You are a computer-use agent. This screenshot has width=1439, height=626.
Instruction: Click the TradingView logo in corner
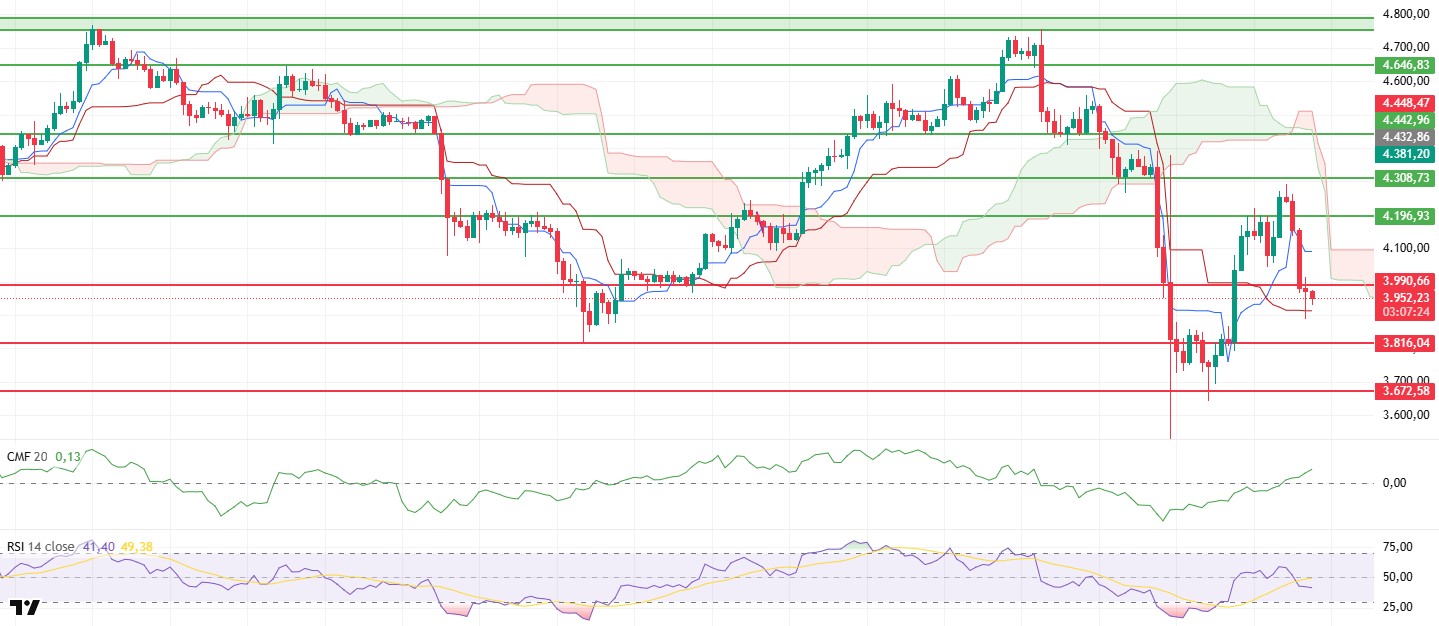[25, 607]
